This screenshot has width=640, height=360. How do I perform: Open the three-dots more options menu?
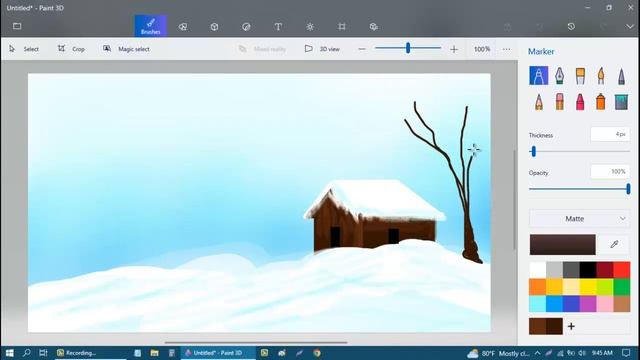coord(507,49)
